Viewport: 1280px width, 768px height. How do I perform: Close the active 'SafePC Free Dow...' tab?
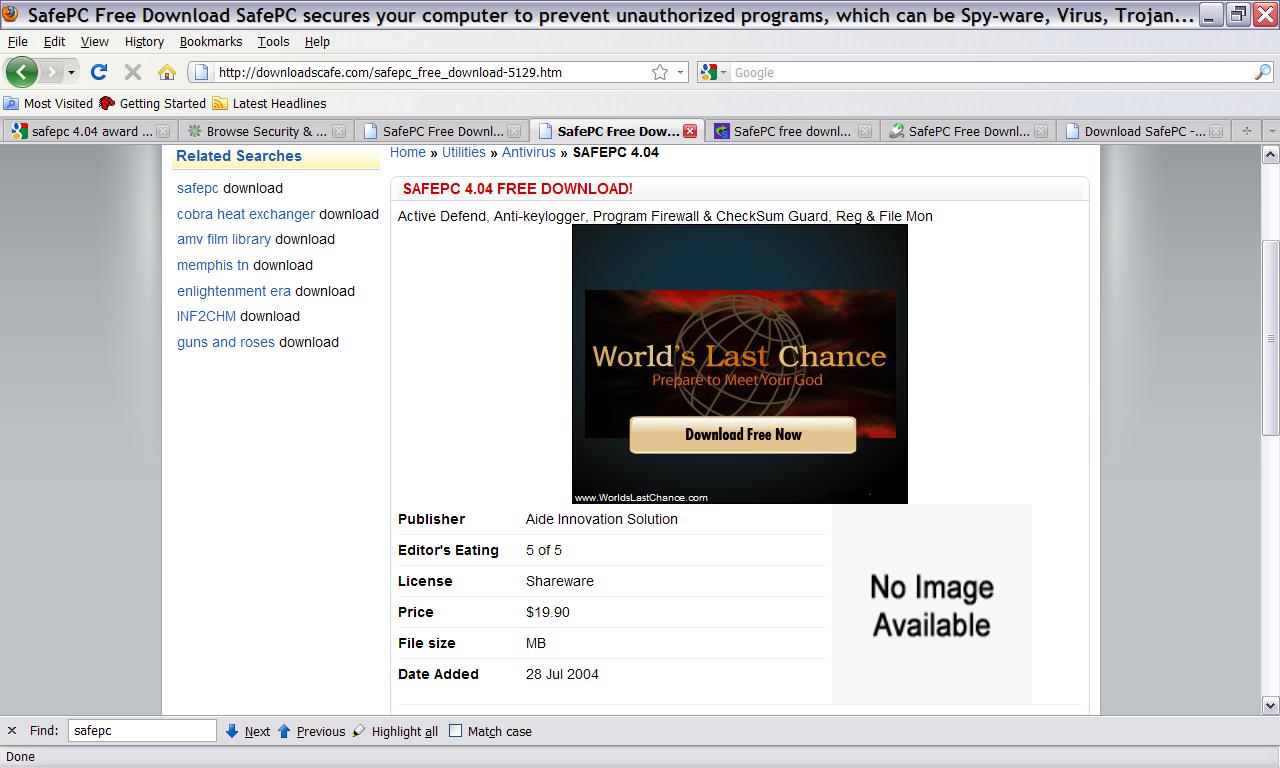click(x=689, y=131)
